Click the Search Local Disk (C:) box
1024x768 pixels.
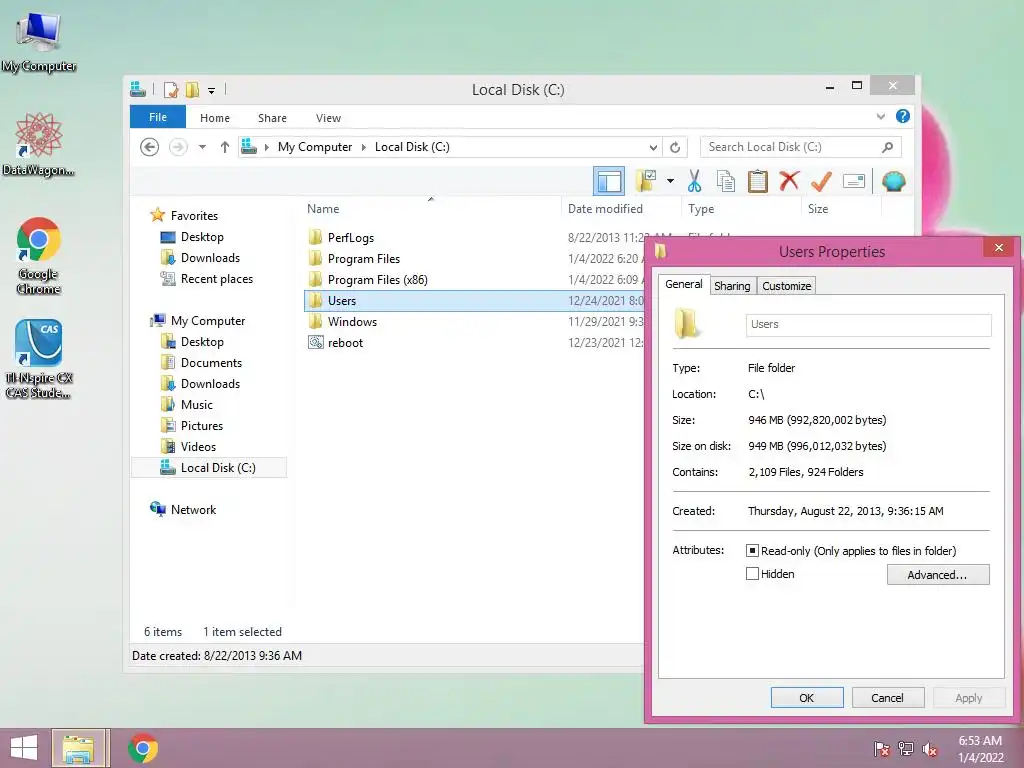point(801,147)
